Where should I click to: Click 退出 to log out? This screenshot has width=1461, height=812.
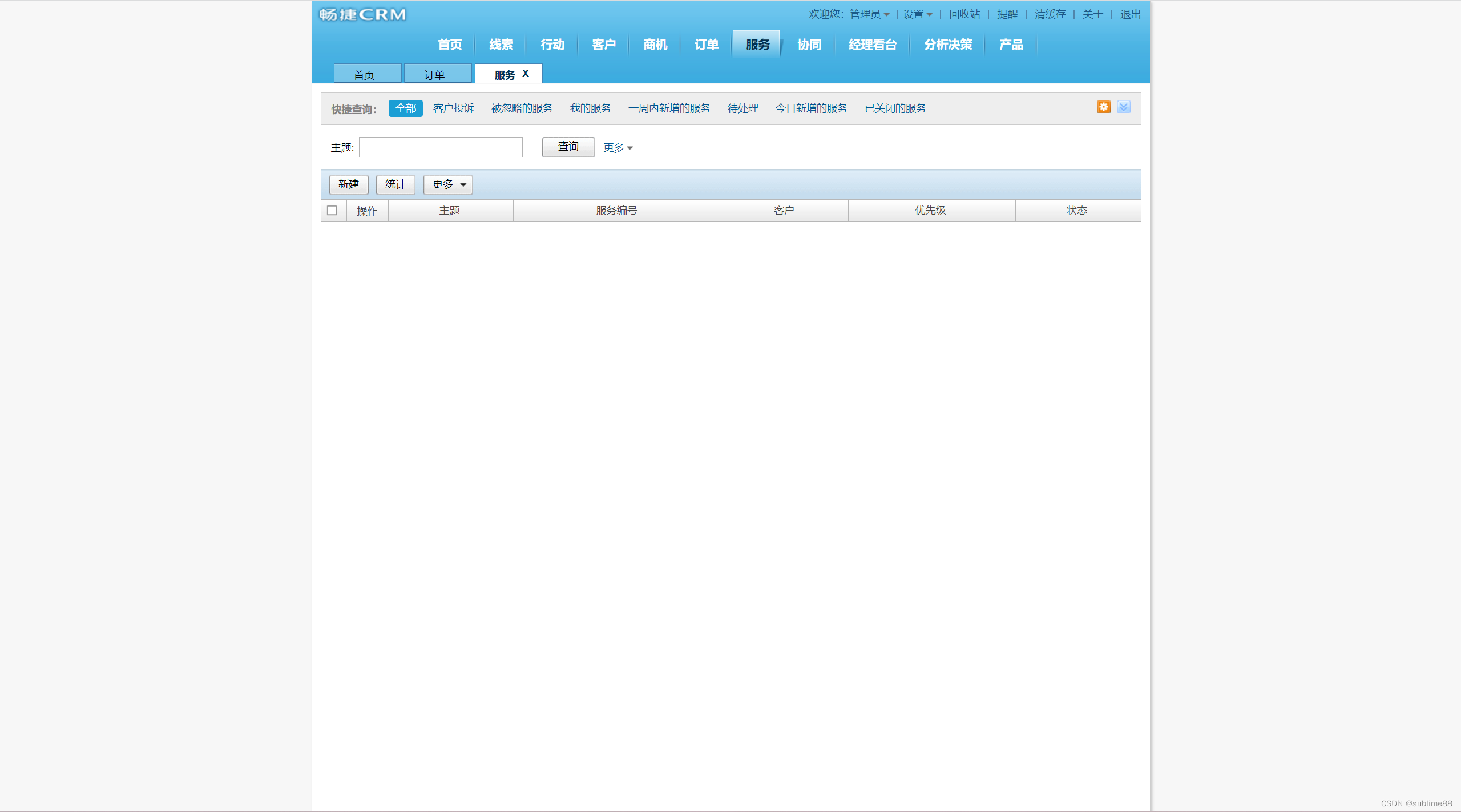tap(1131, 14)
